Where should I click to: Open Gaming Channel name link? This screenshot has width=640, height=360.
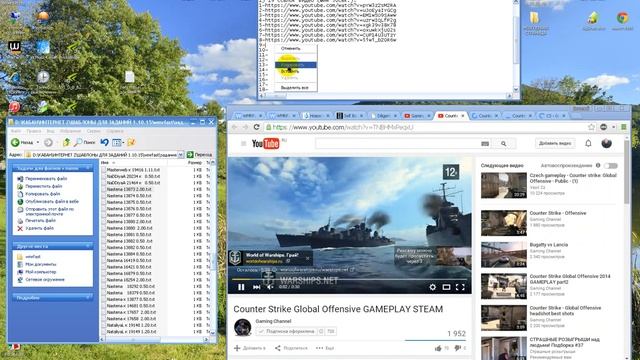[x=273, y=321]
